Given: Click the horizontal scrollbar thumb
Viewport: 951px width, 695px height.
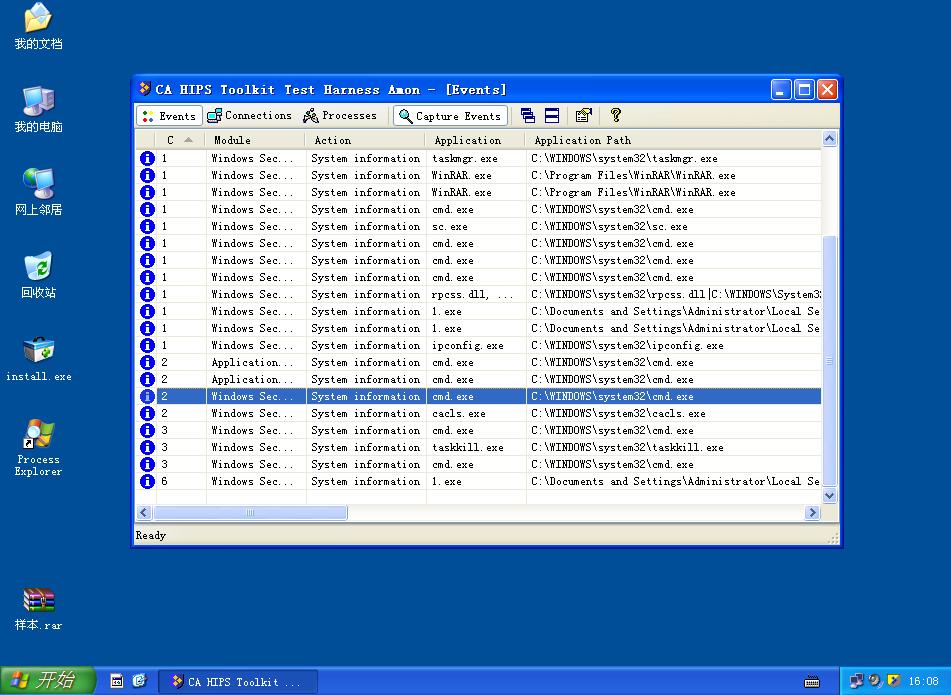Looking at the screenshot, I should 250,512.
